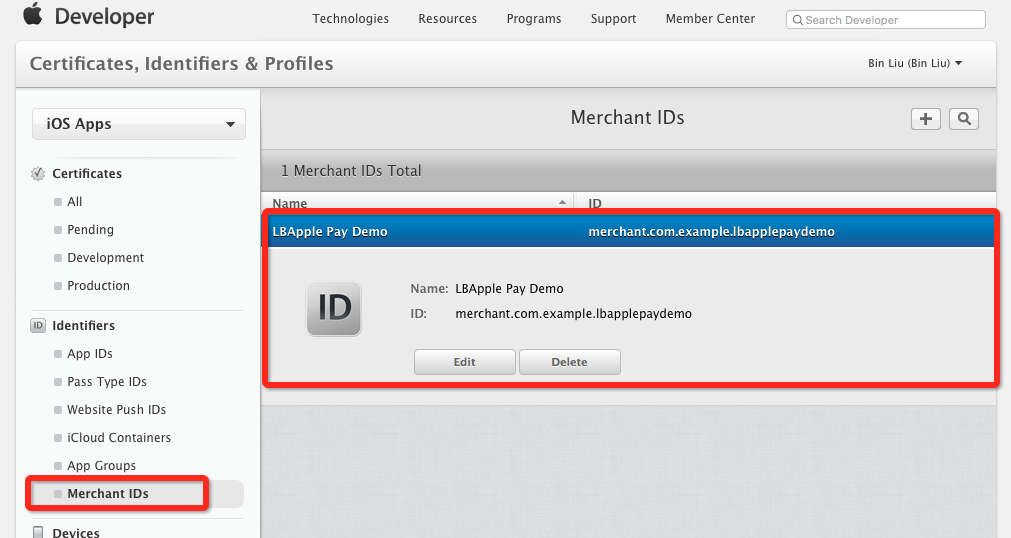The height and width of the screenshot is (538, 1011).
Task: Sort by the Name column header
Action: pos(415,203)
